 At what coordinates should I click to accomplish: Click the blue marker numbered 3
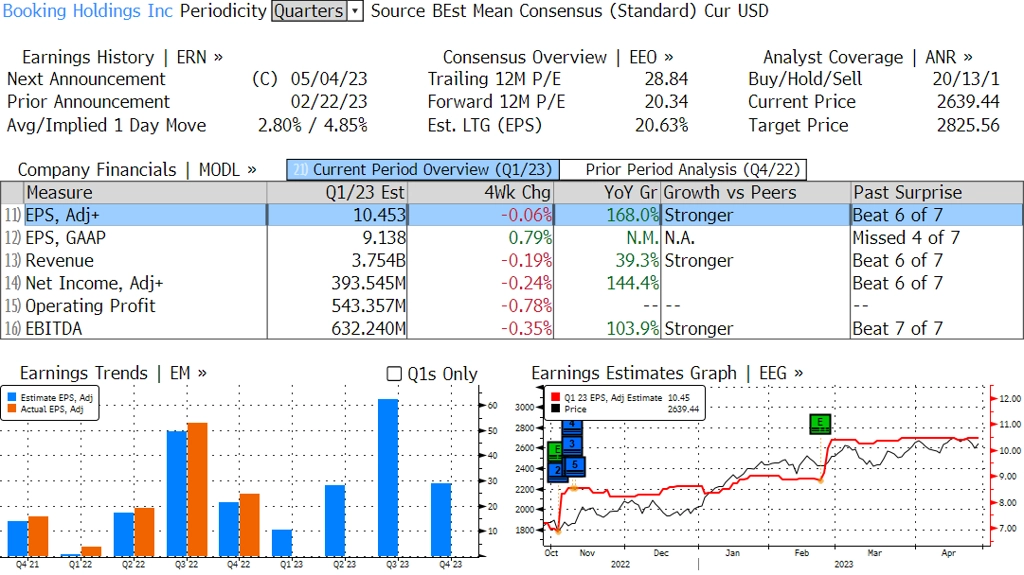coord(571,444)
